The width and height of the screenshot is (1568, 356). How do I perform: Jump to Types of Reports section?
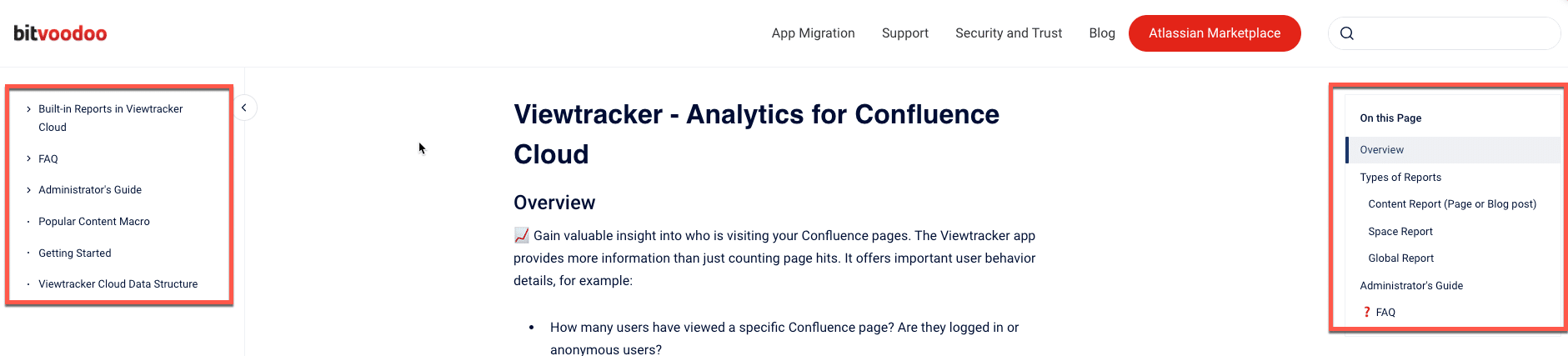point(1400,178)
